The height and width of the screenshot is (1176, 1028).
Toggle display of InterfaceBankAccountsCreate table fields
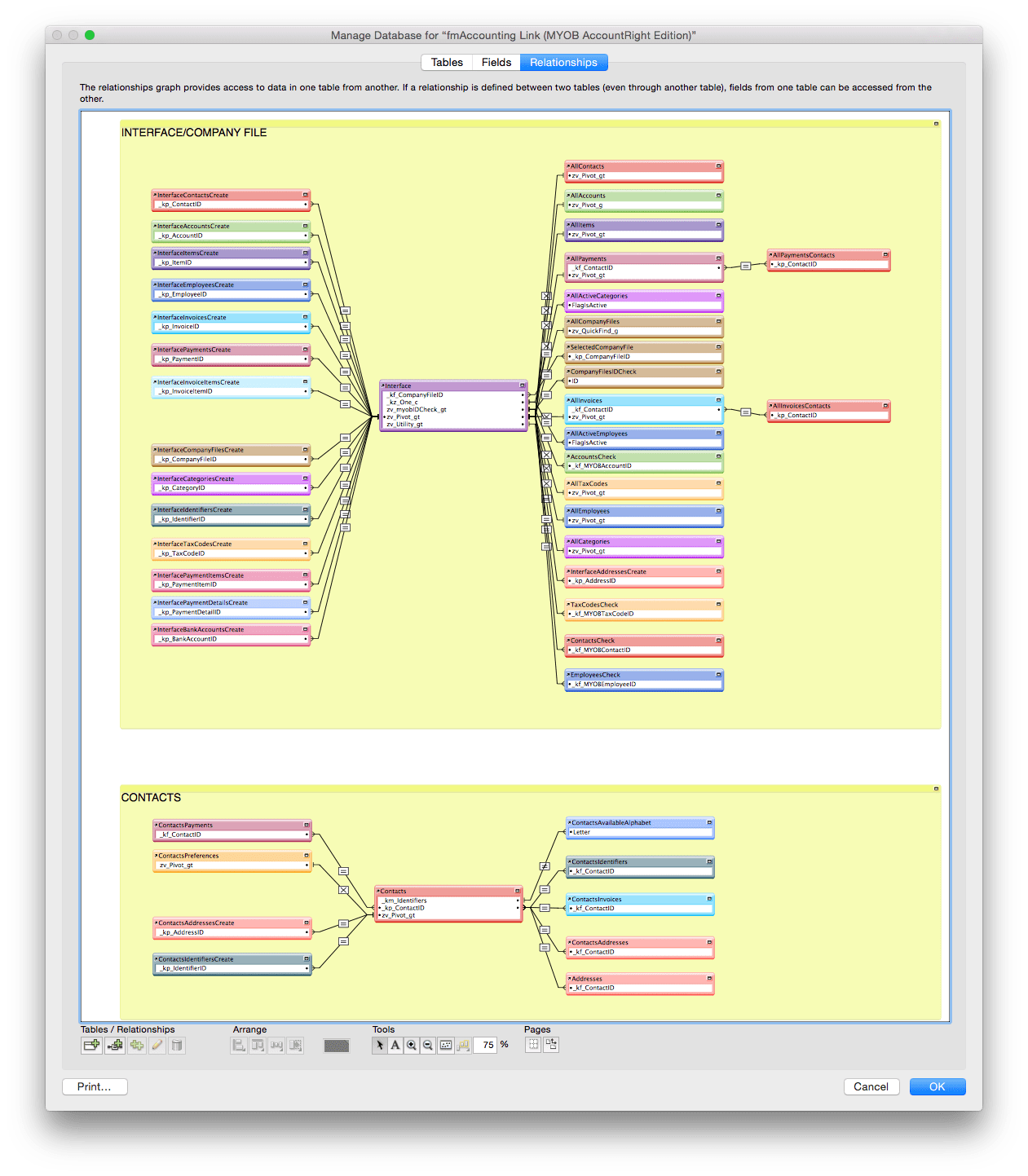(306, 629)
